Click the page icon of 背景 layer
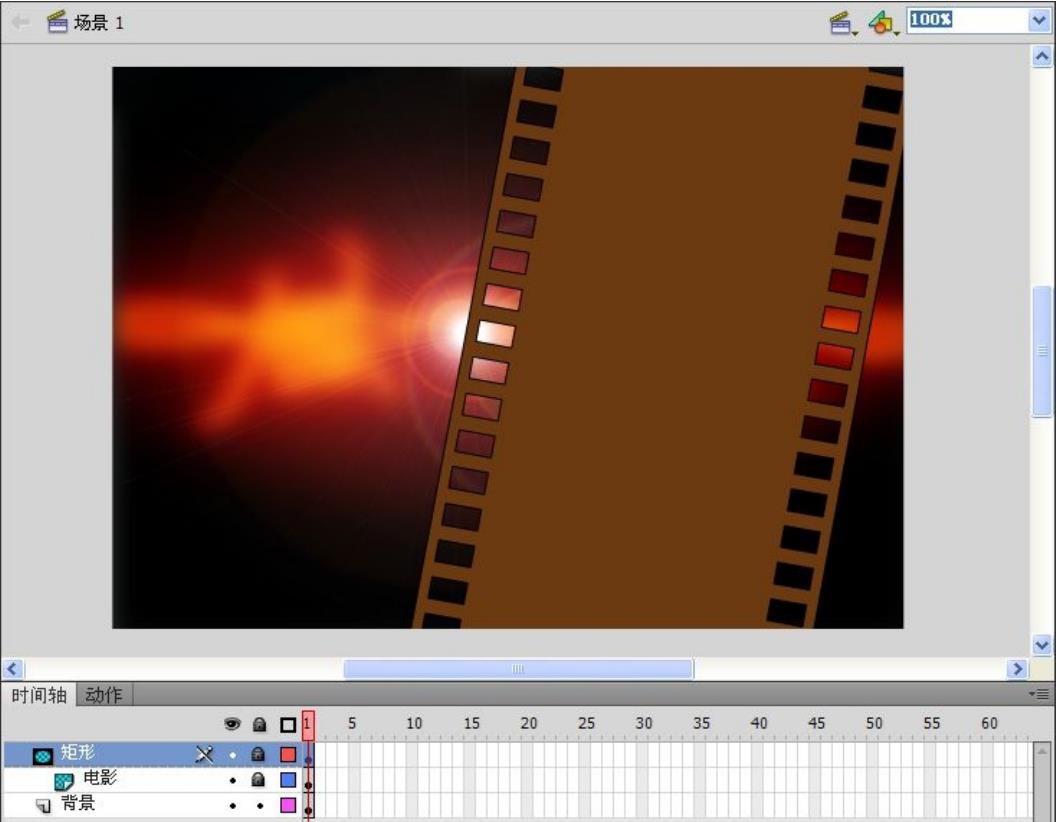 43,806
